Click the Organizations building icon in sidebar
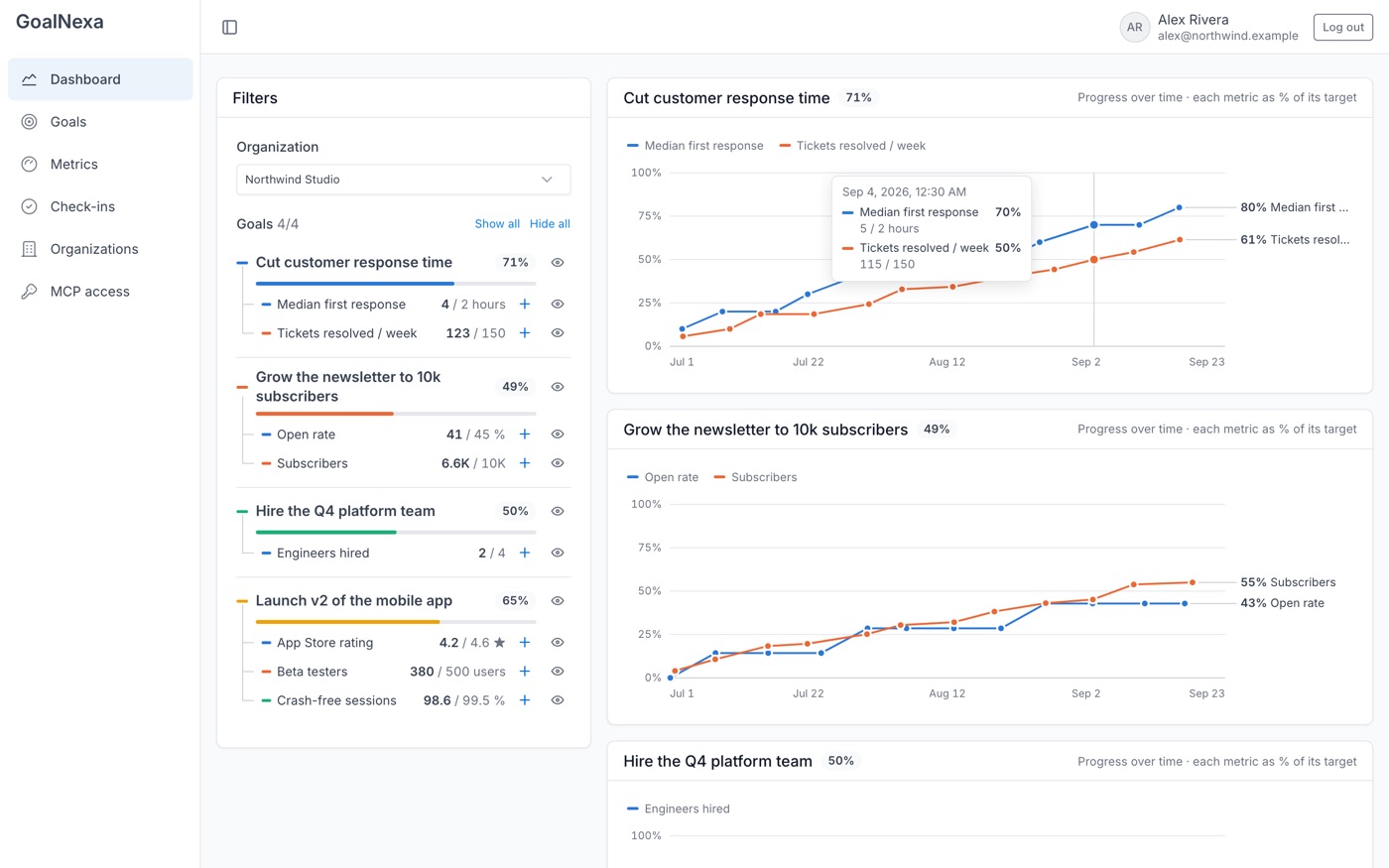The width and height of the screenshot is (1389, 868). point(30,249)
